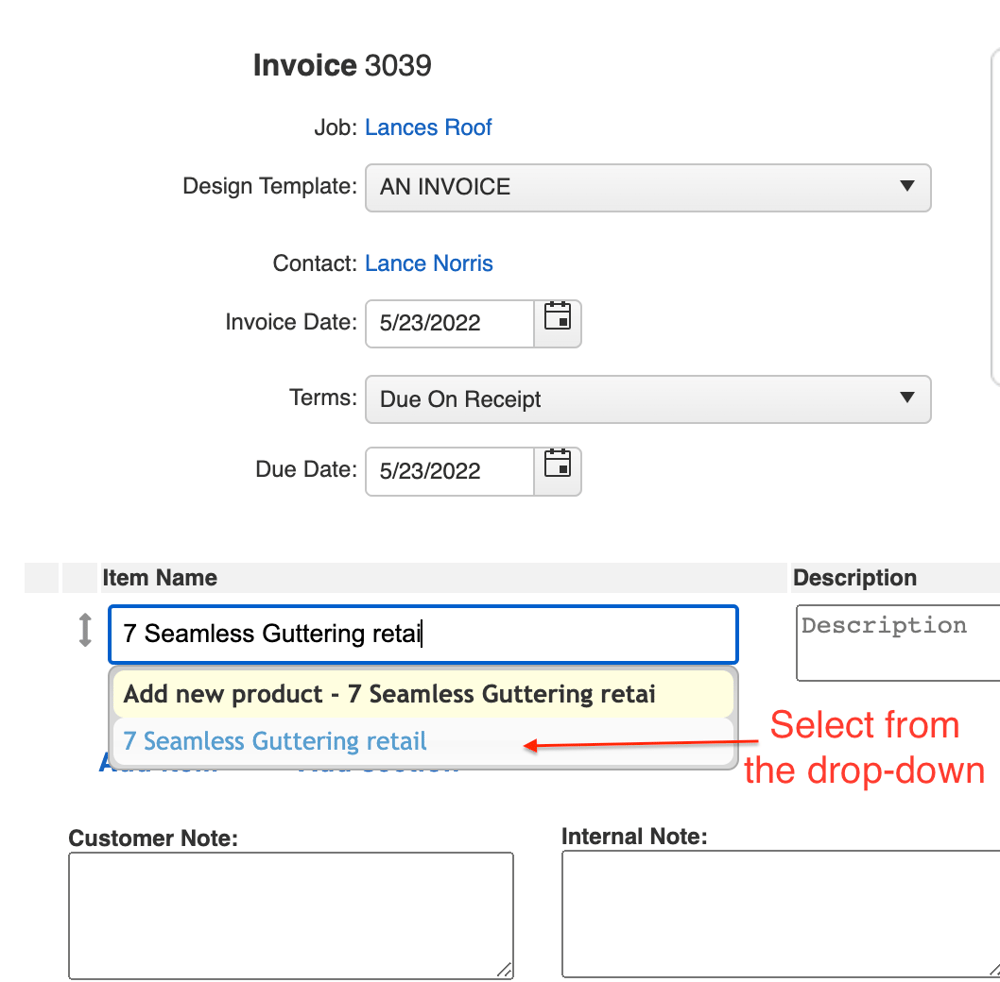Open the Due Date calendar picker
The image size is (1000, 982).
tap(557, 470)
